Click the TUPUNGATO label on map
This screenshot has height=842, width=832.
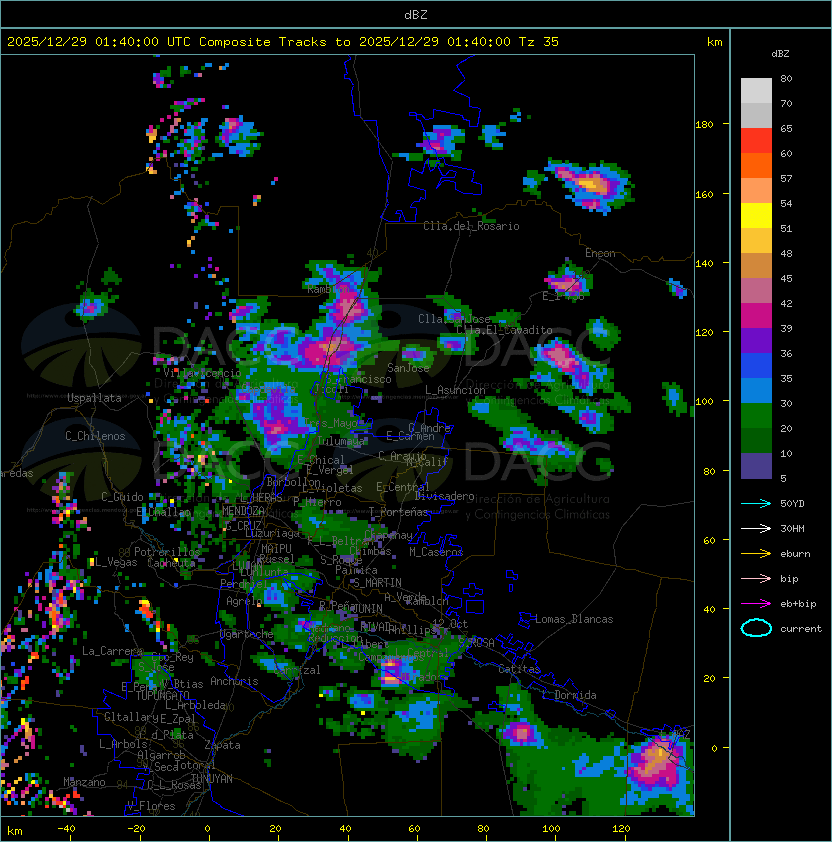pyautogui.click(x=162, y=695)
